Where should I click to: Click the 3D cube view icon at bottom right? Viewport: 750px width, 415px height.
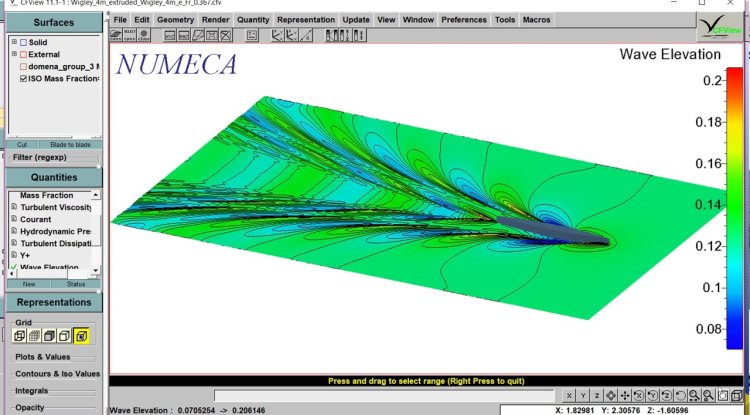(737, 395)
